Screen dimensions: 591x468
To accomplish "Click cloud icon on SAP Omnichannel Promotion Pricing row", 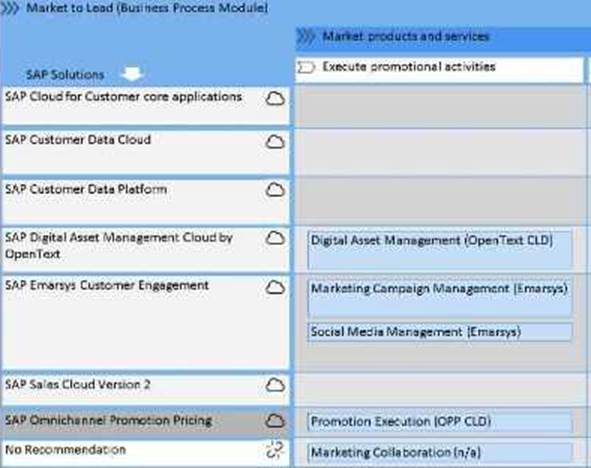I will 275,421.
